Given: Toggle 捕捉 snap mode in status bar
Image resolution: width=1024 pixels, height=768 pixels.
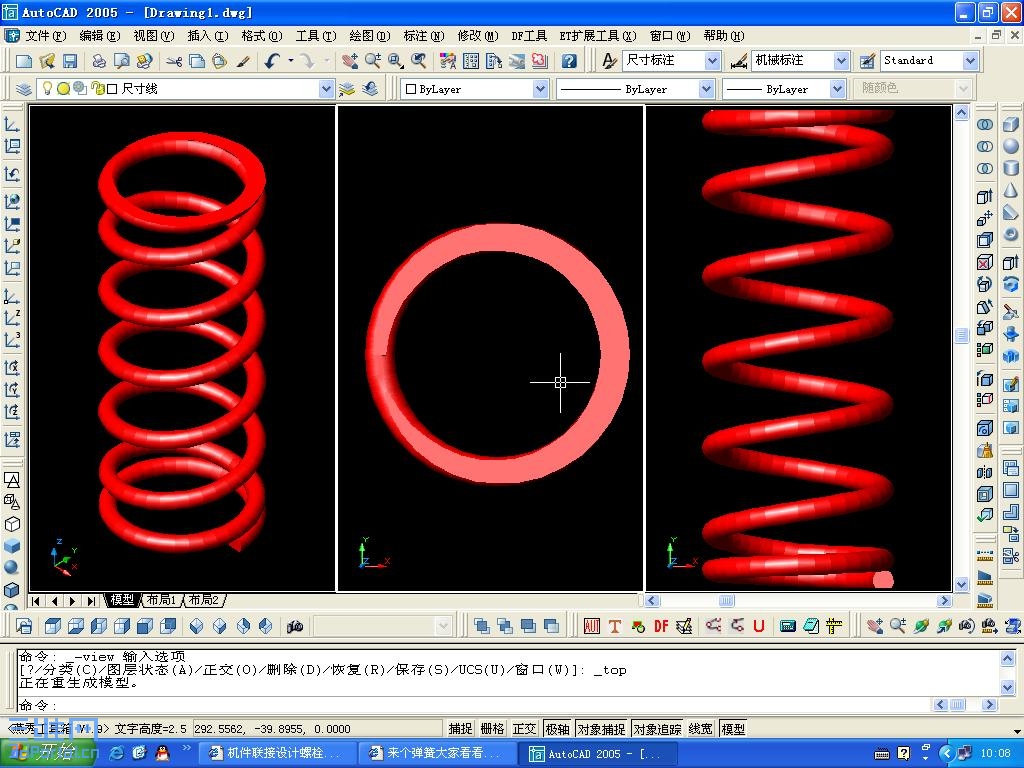Looking at the screenshot, I should [460, 729].
